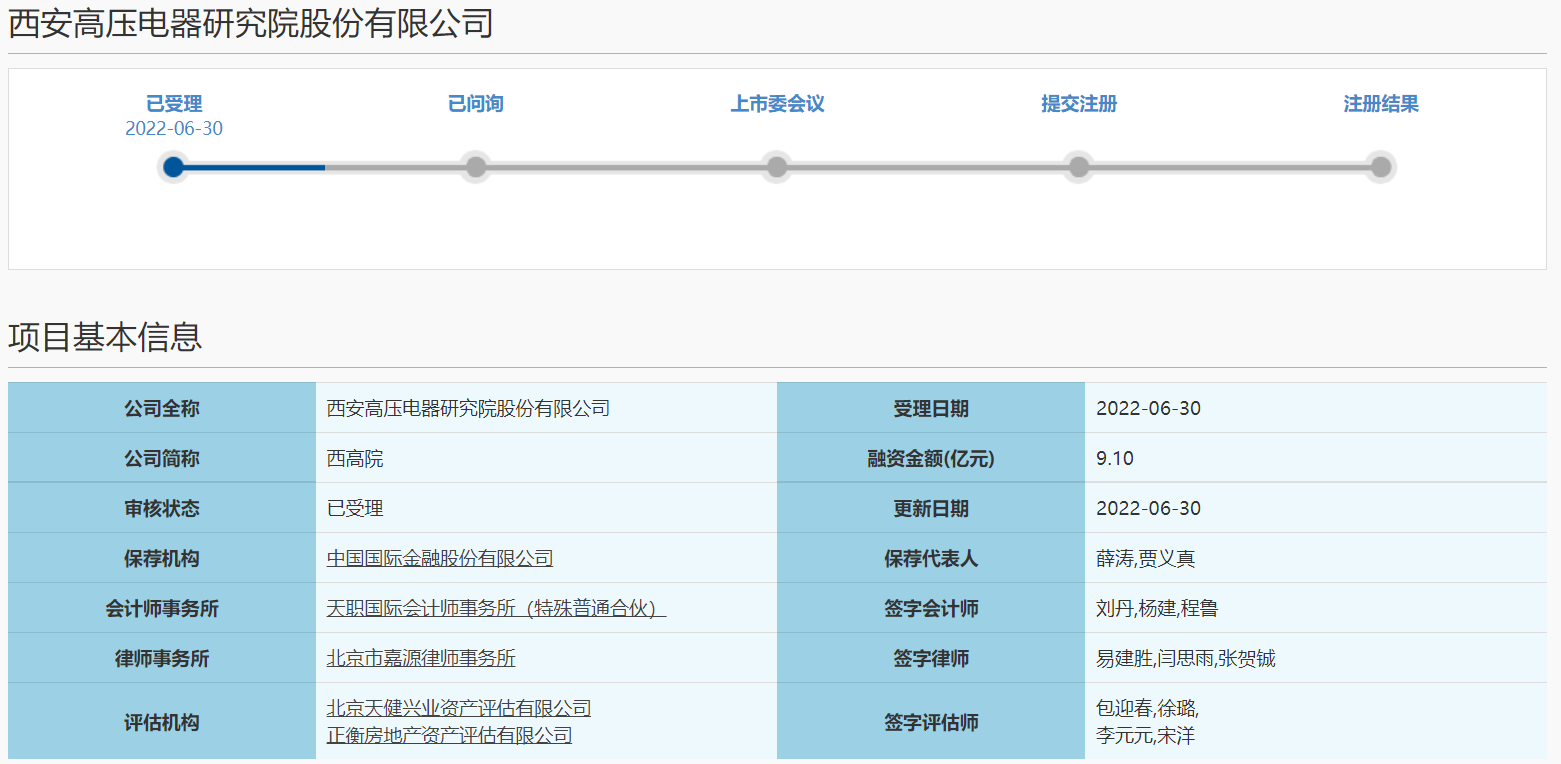Click the names 李元元,宋洋
The width and height of the screenshot is (1561, 764).
tap(1145, 735)
